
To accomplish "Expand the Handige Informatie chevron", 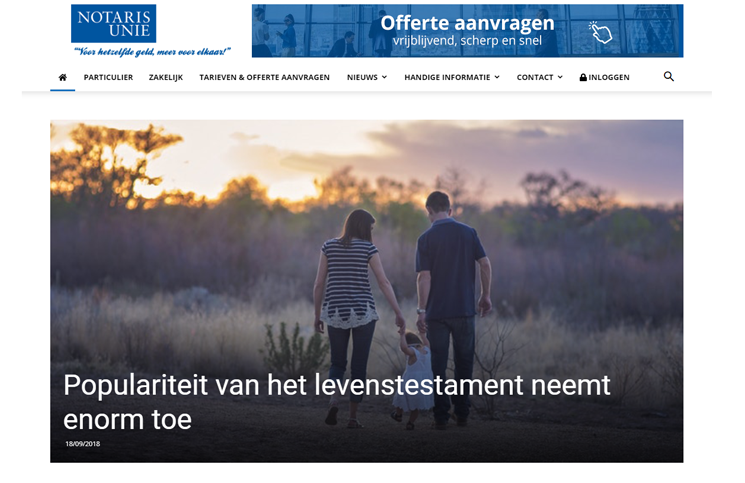I will click(497, 77).
